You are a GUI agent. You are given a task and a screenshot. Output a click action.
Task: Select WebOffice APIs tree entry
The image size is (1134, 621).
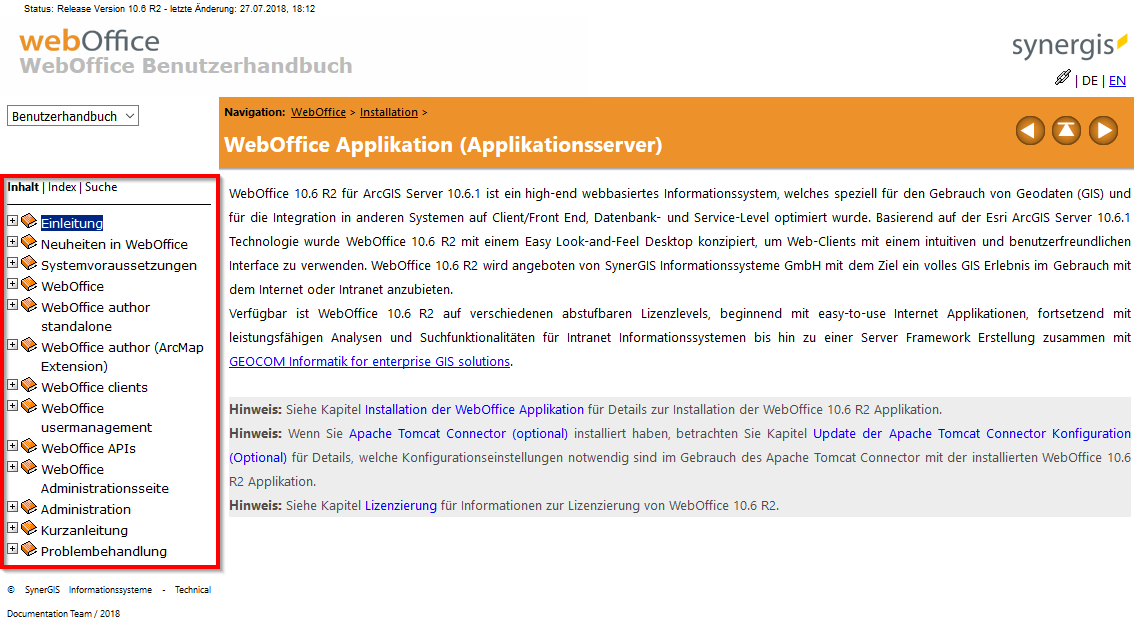tap(88, 448)
